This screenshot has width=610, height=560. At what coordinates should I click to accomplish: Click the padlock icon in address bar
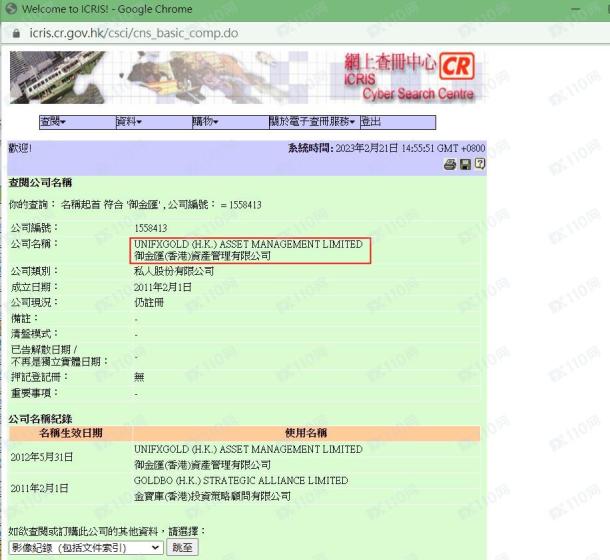tap(16, 33)
